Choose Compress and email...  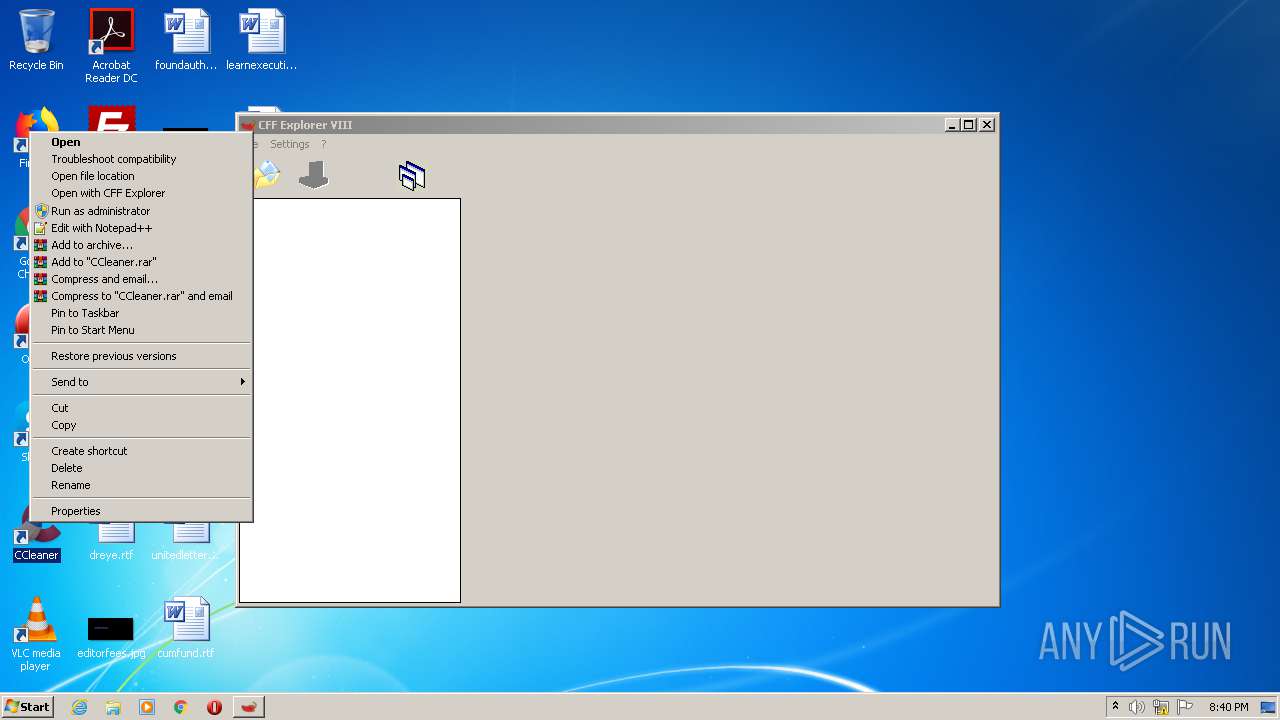coord(141,279)
